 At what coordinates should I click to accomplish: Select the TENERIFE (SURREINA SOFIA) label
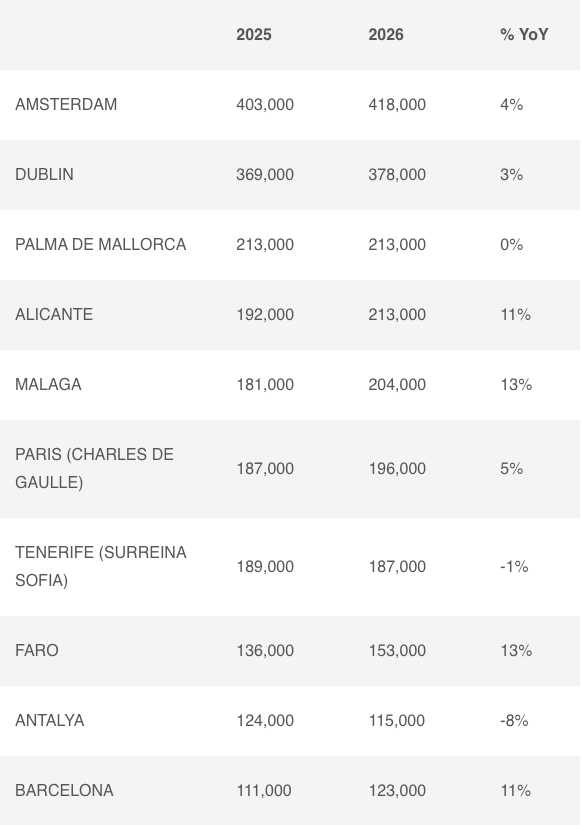[x=101, y=566]
